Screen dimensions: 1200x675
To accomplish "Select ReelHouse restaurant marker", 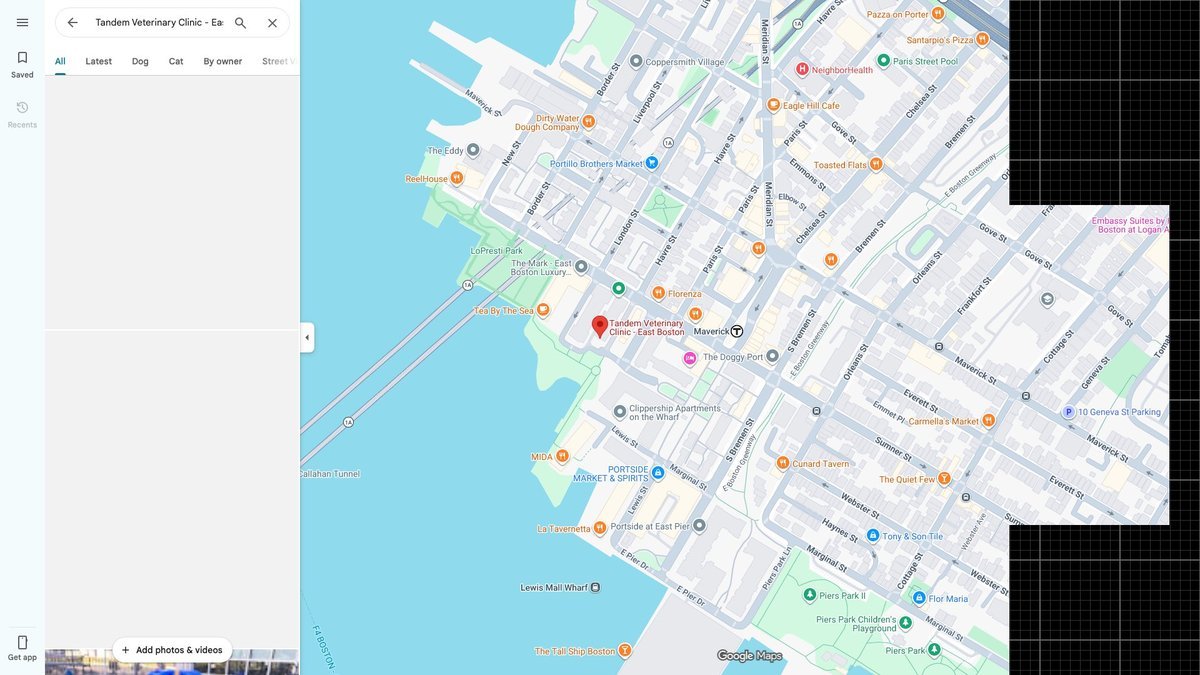I will 457,178.
